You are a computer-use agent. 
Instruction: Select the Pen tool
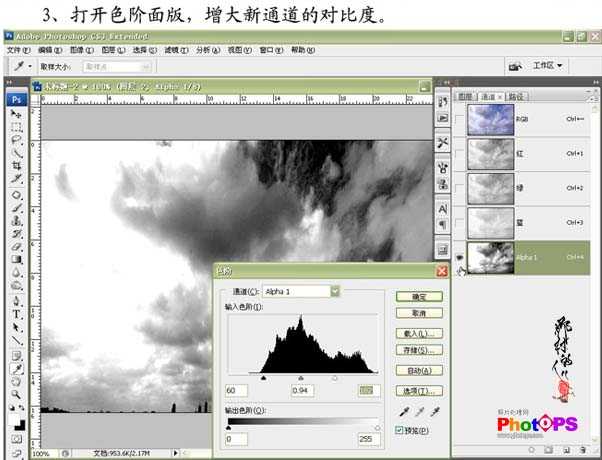tap(16, 301)
